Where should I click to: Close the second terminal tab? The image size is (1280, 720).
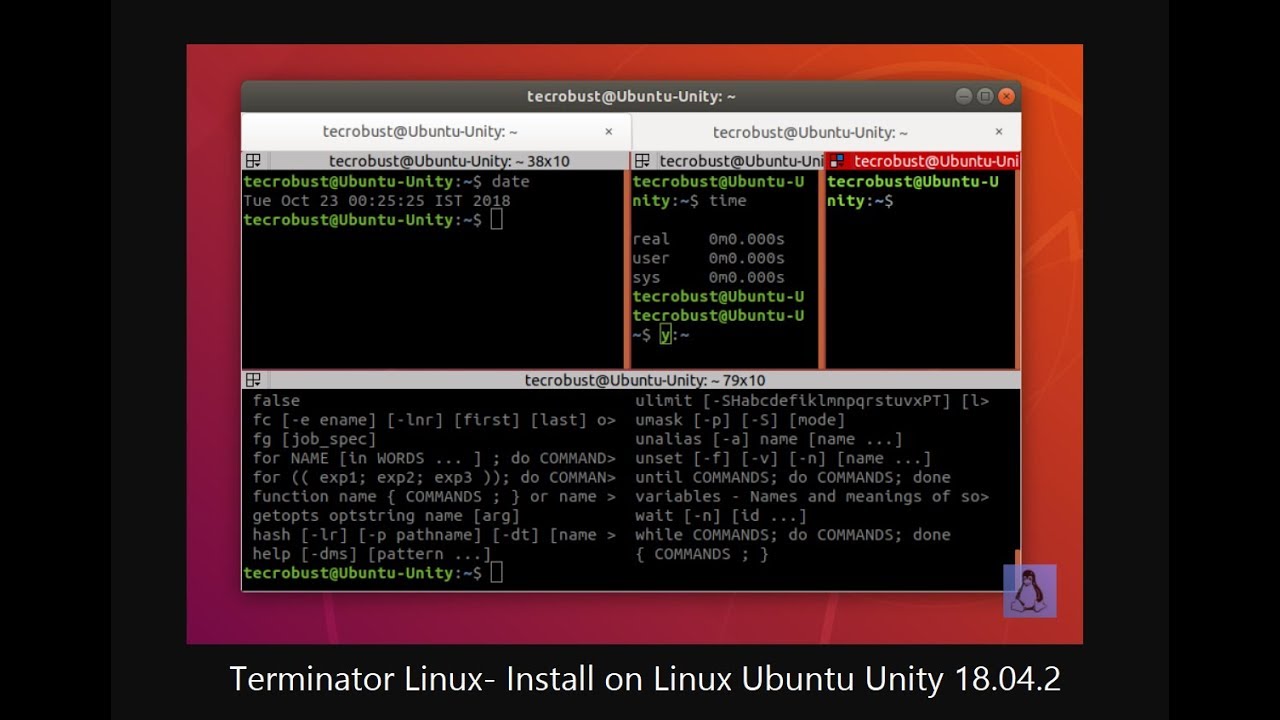(998, 132)
